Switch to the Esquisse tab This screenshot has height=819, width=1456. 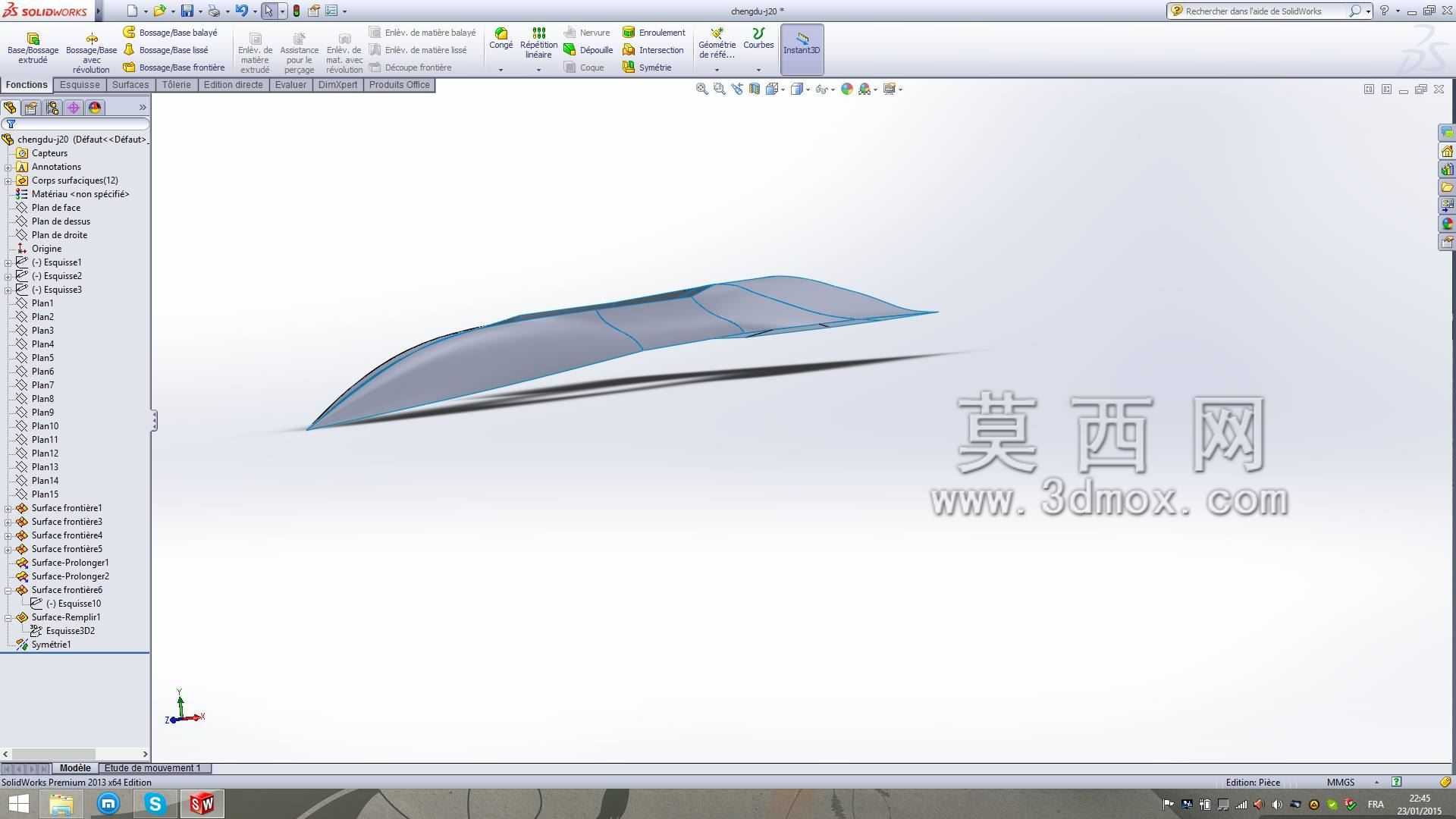pos(80,85)
